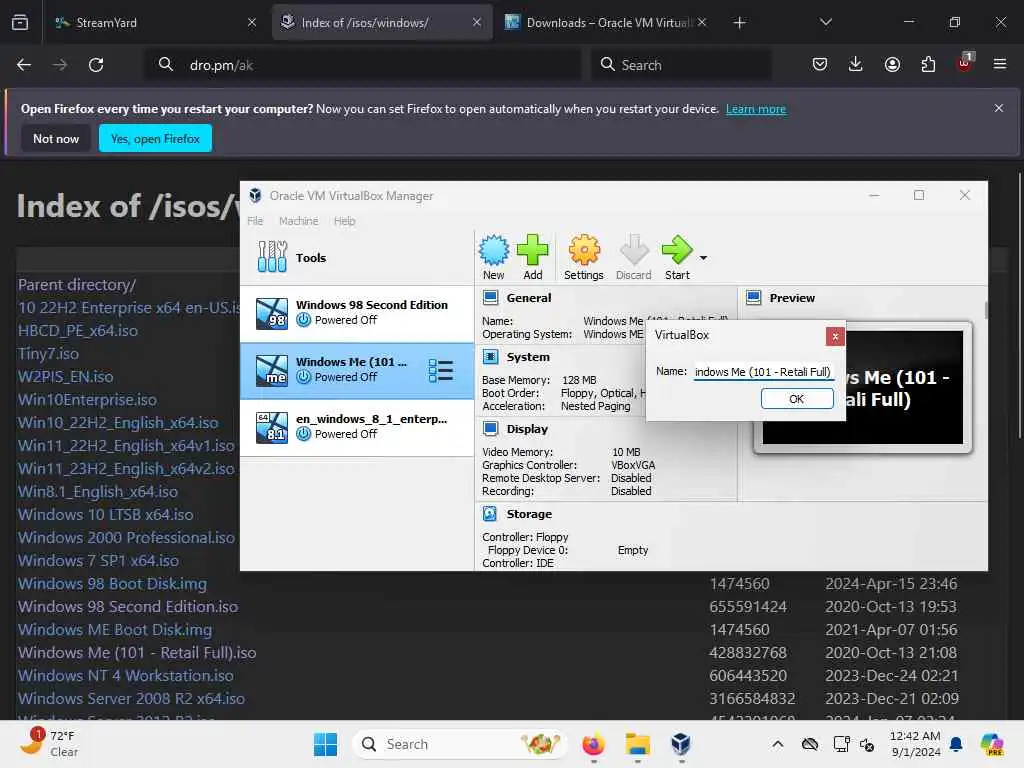Click the Firefox View icon at top left

point(20,22)
